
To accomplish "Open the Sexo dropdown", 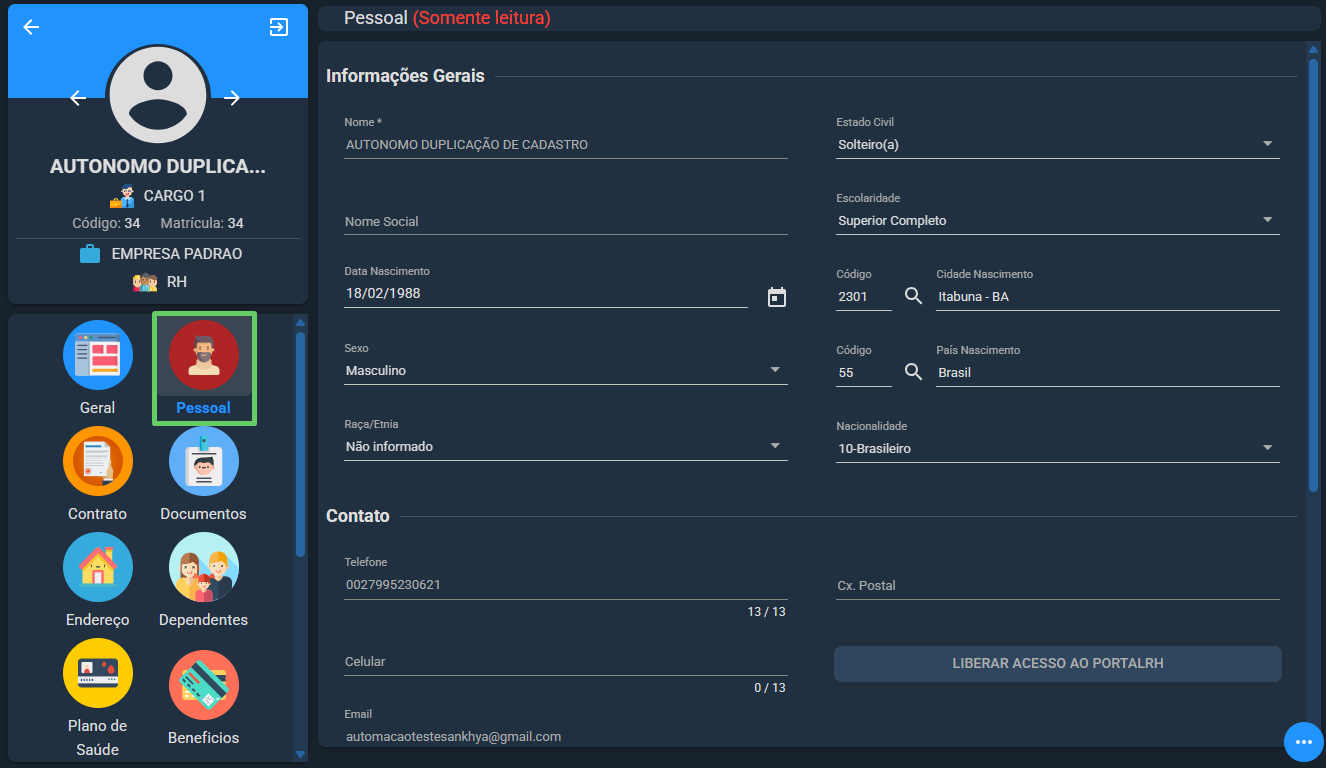I will pos(776,370).
